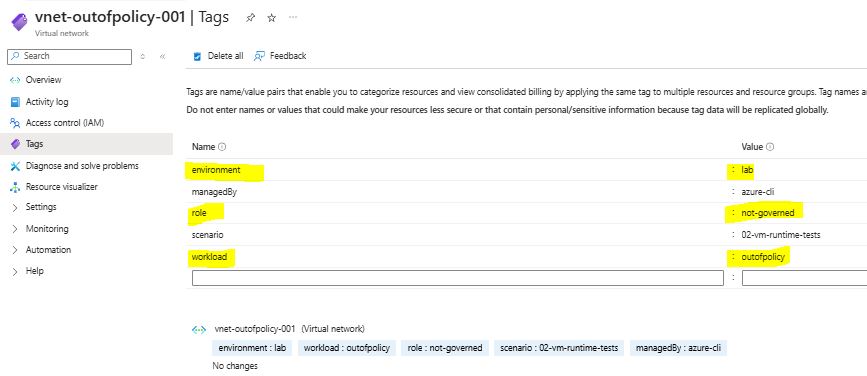Click the Feedback person icon
This screenshot has width=867, height=376.
pyautogui.click(x=259, y=56)
